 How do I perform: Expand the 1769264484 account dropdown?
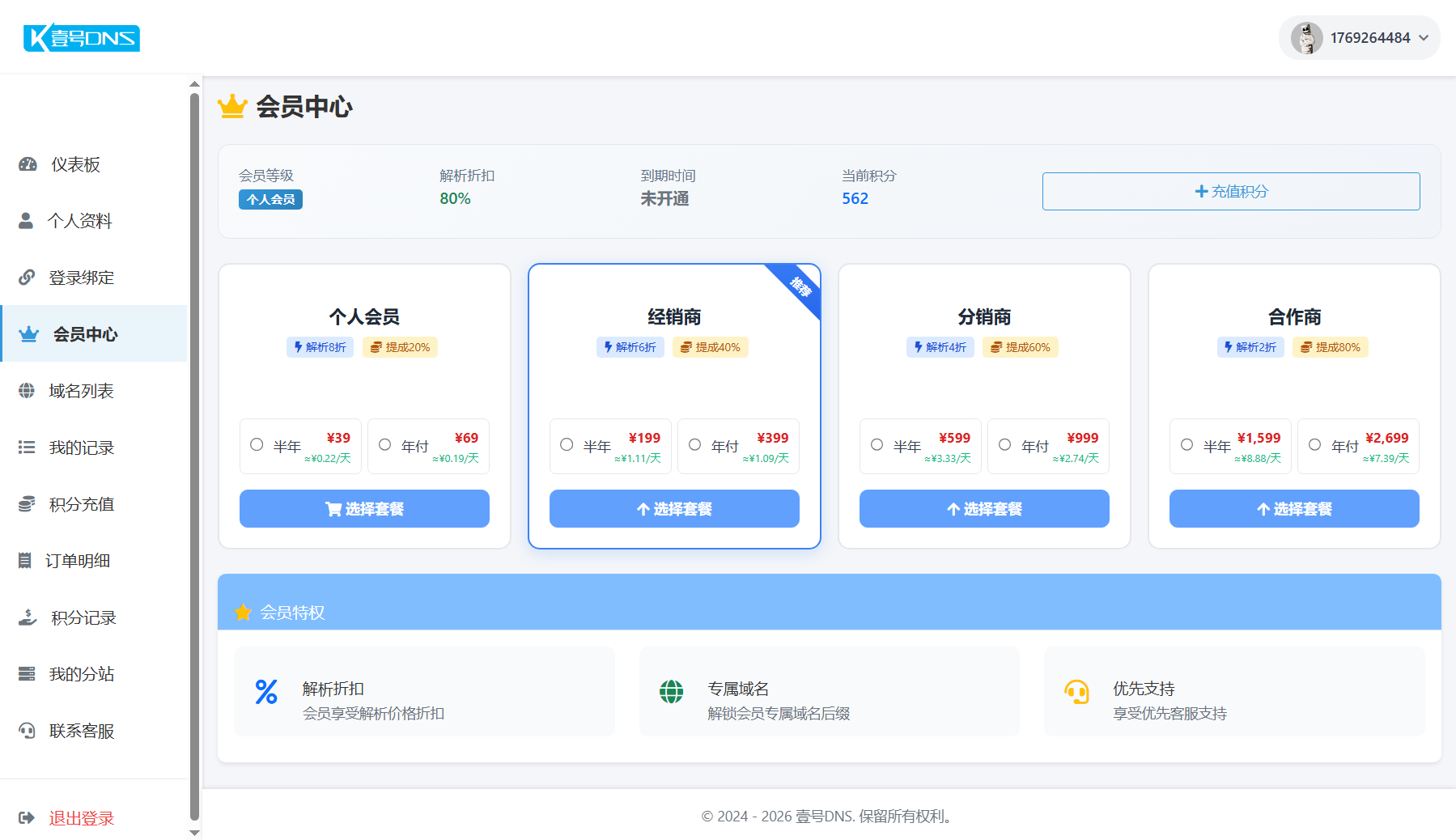point(1423,38)
